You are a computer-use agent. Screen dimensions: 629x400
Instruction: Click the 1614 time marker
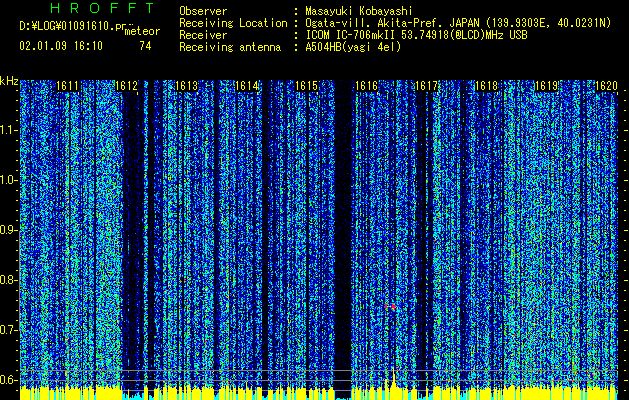click(246, 86)
